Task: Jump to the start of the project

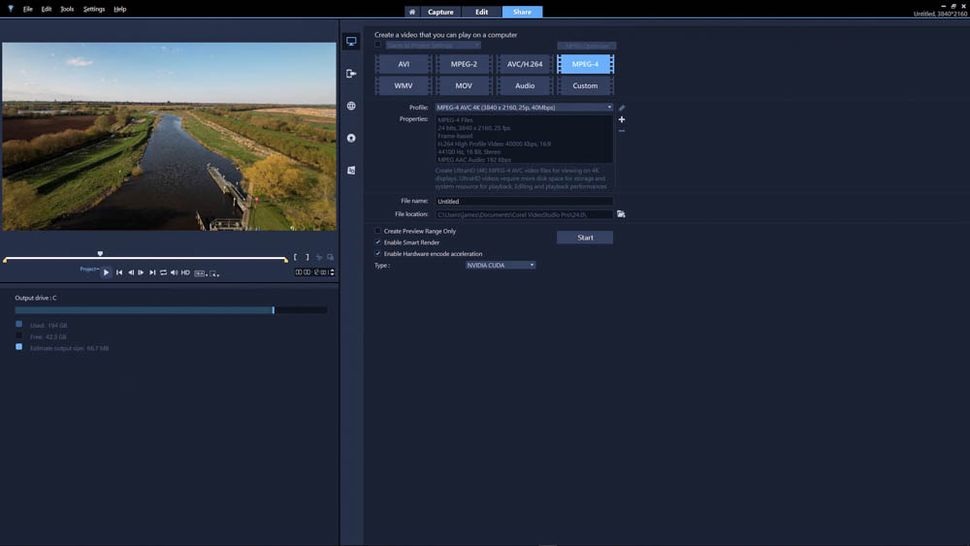Action: (x=119, y=273)
